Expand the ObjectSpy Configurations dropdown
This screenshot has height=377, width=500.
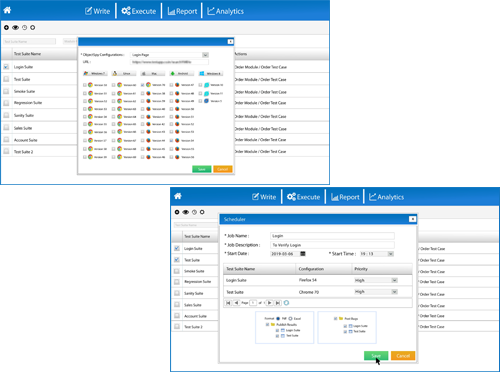(x=205, y=55)
